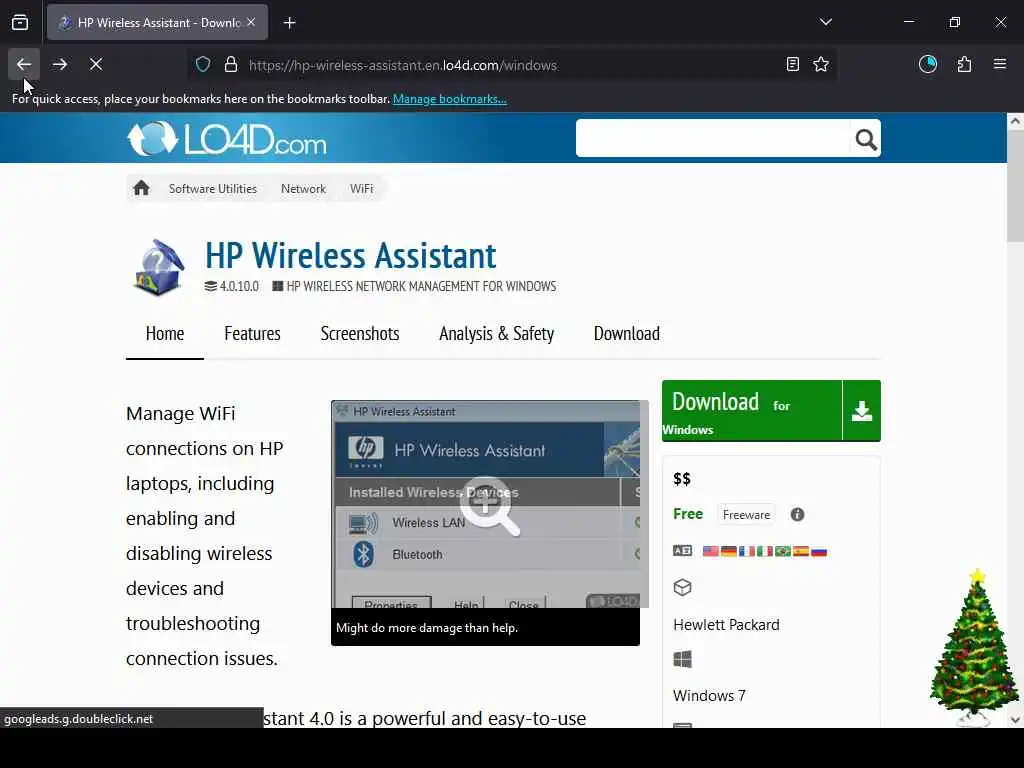Click the download arrow icon on green button
This screenshot has width=1024, height=768.
[861, 411]
